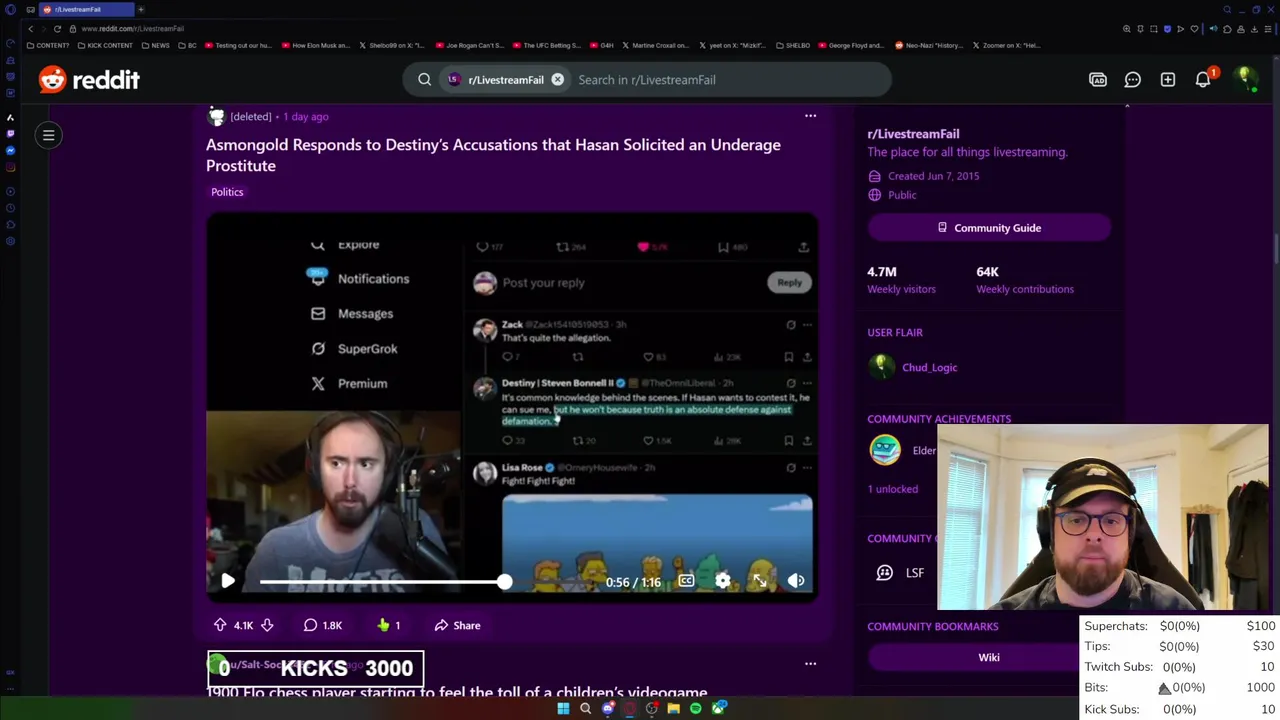
Task: Open the G4H bookmark
Action: pyautogui.click(x=602, y=45)
